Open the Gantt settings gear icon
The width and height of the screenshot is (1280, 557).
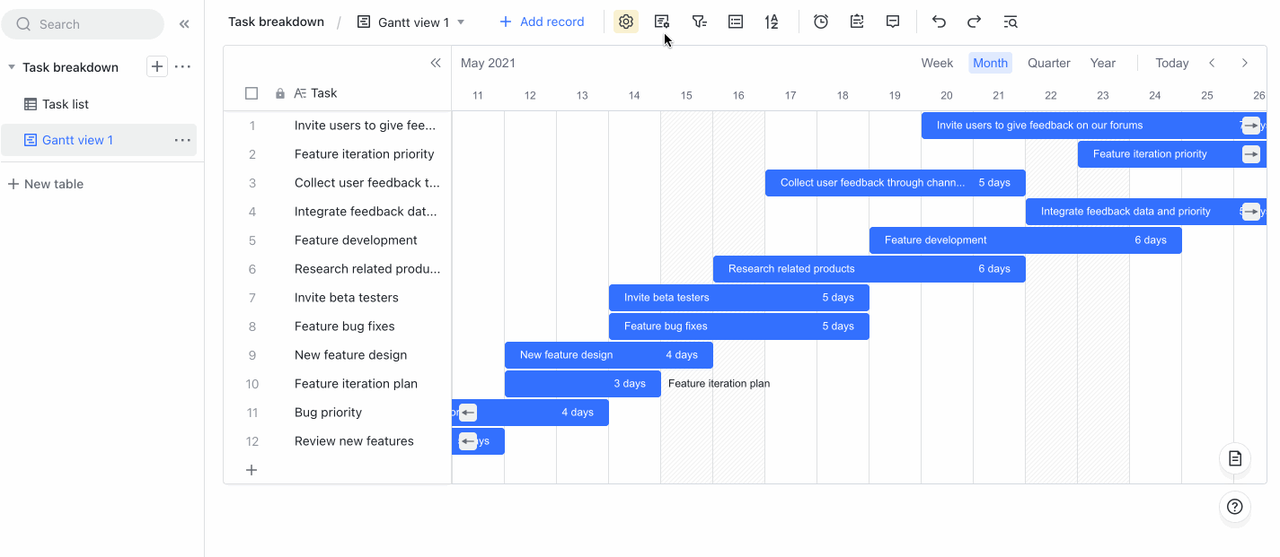[x=626, y=22]
